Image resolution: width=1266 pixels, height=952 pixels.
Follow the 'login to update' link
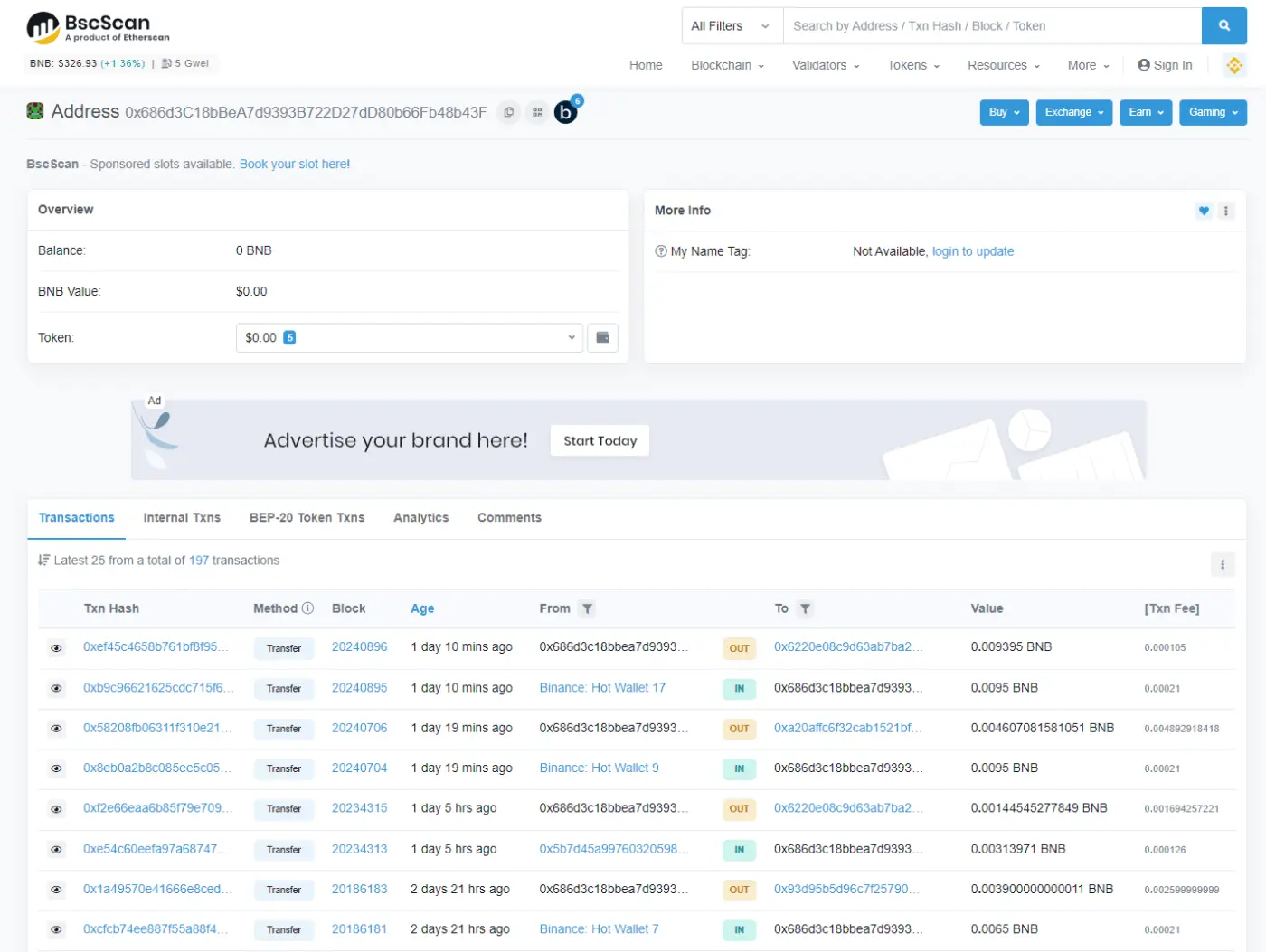(972, 251)
